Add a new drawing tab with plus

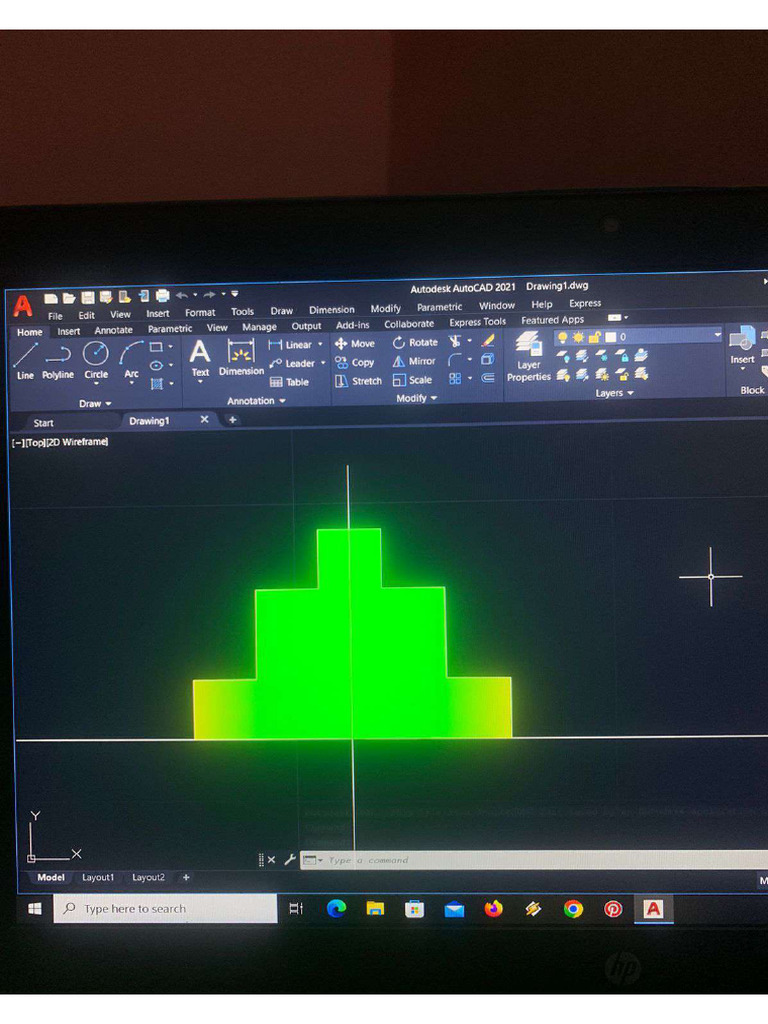(232, 420)
